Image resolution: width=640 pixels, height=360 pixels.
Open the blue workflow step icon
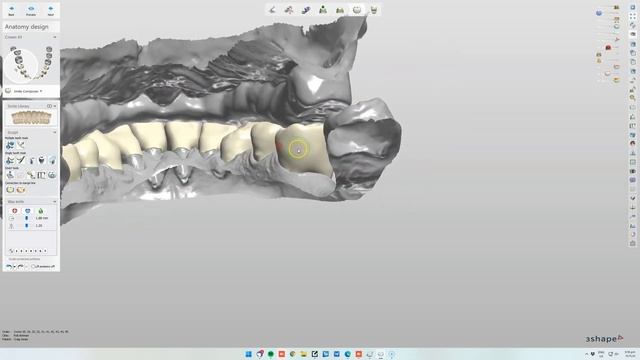[306, 10]
